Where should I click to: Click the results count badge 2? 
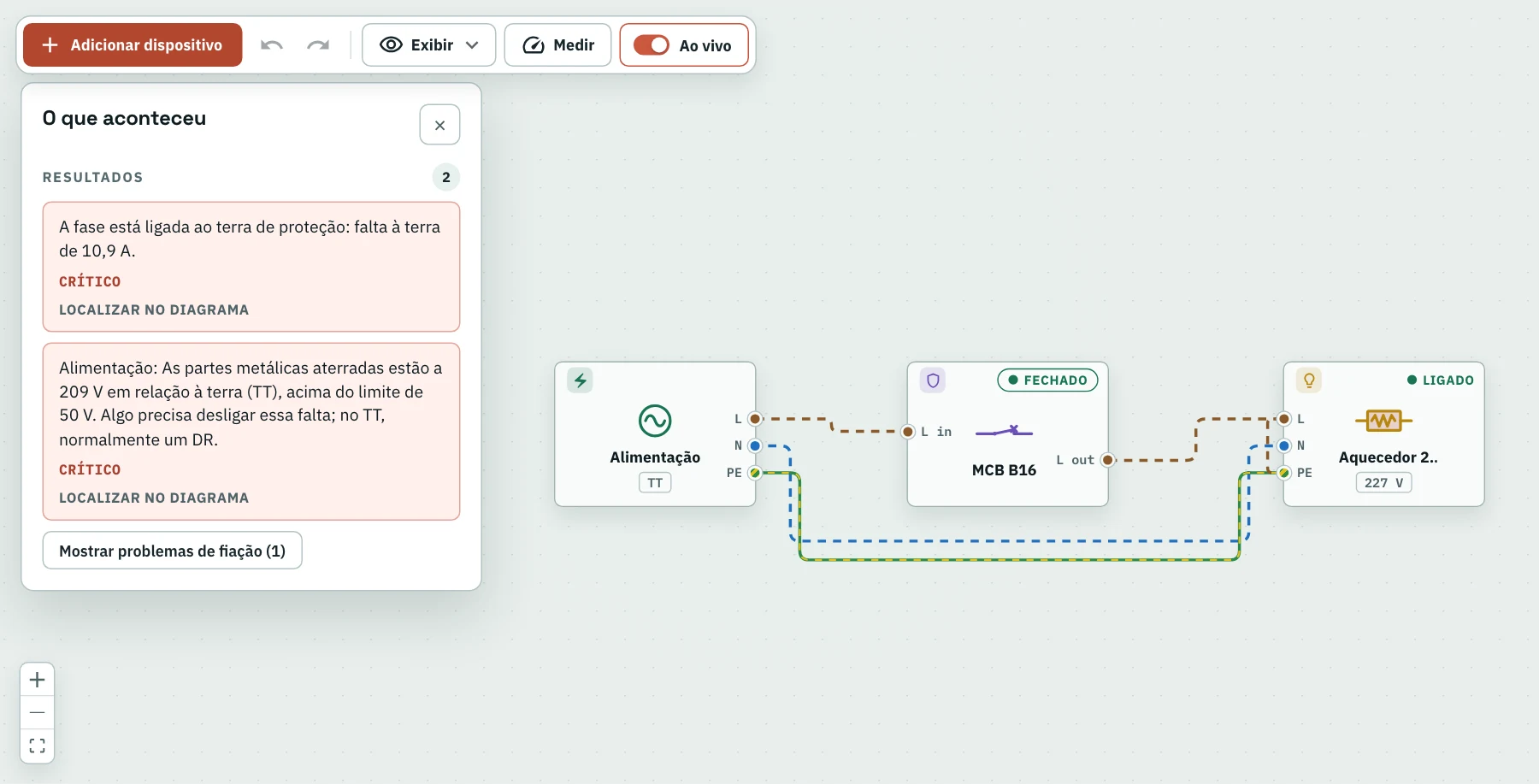pyautogui.click(x=445, y=177)
